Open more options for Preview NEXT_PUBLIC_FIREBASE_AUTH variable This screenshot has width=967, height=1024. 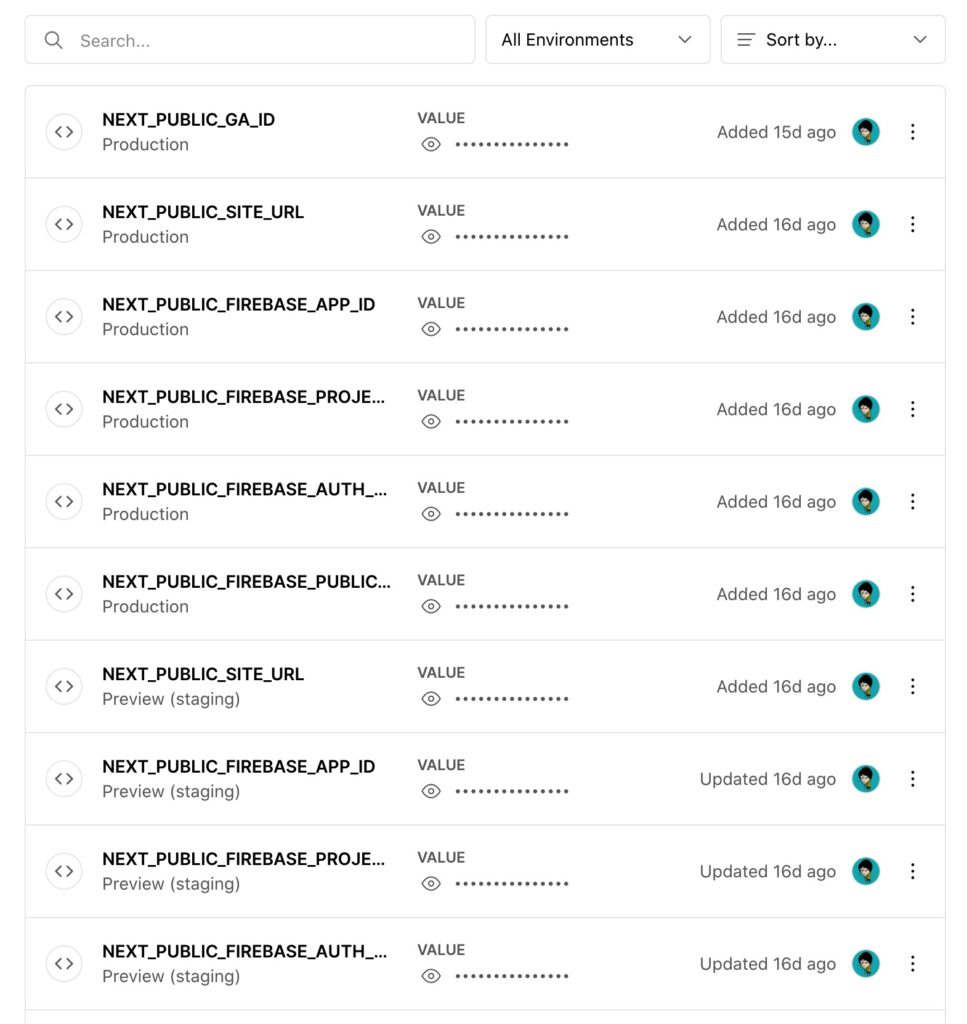click(x=912, y=963)
